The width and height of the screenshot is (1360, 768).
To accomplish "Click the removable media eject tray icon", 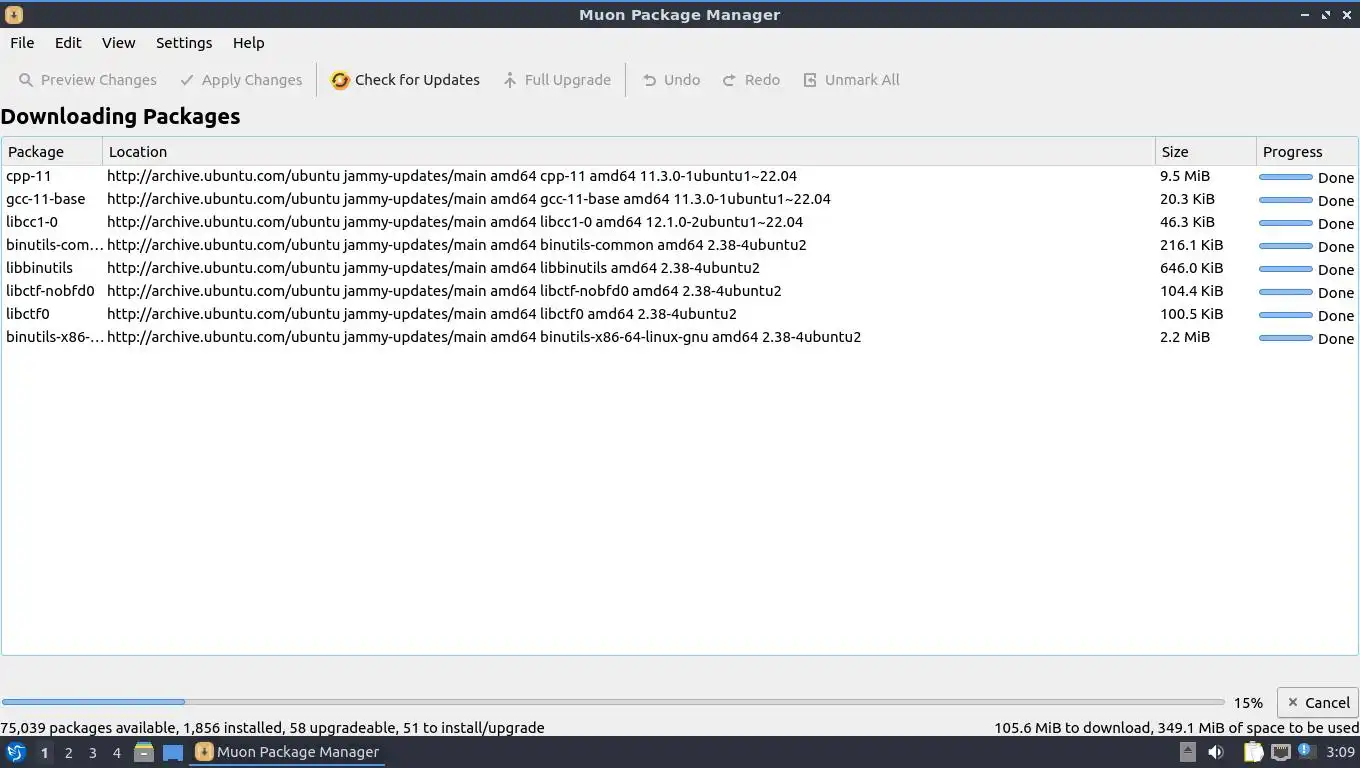I will pos(1187,752).
